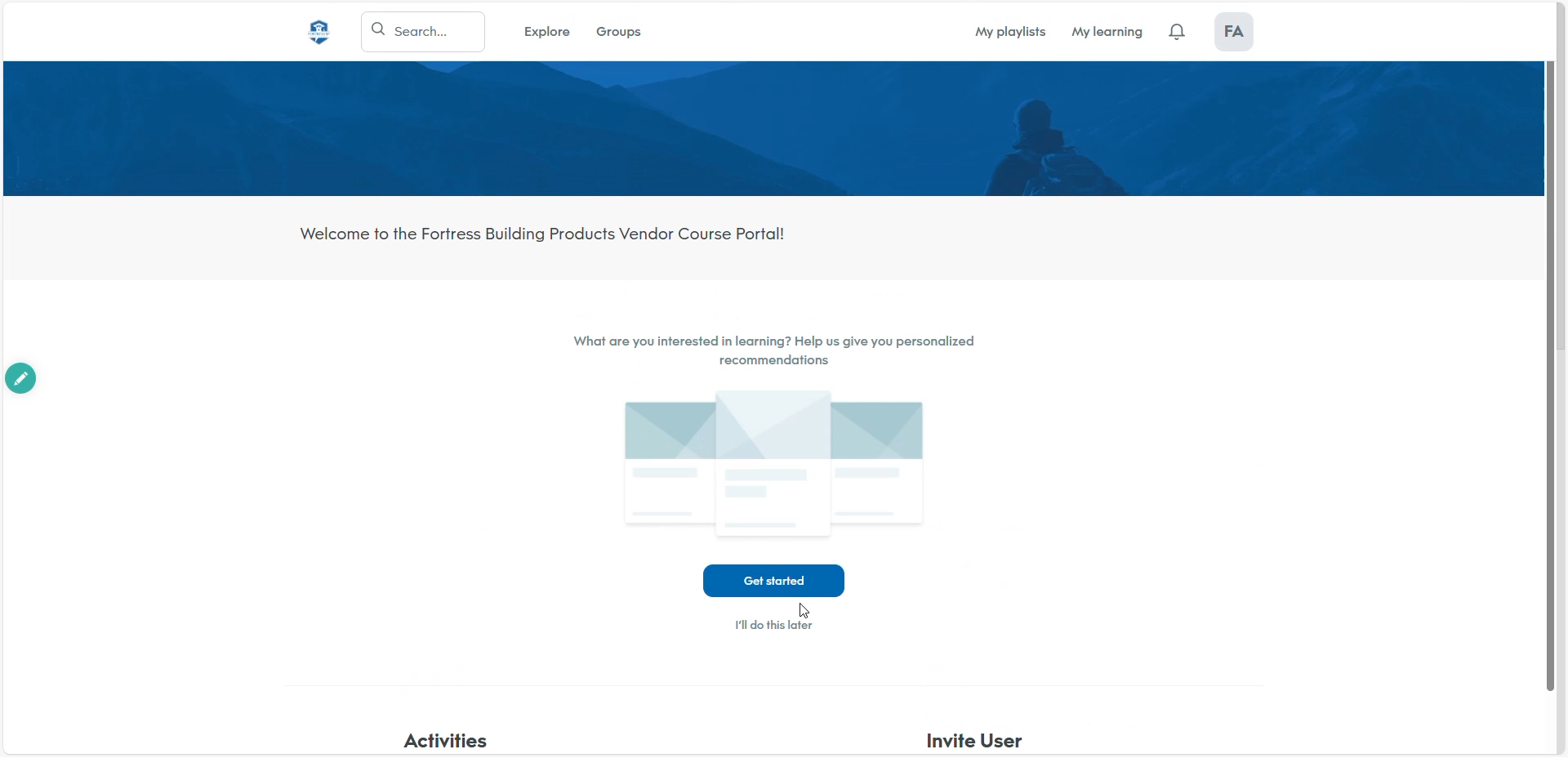Open the Explore menu item

click(546, 32)
